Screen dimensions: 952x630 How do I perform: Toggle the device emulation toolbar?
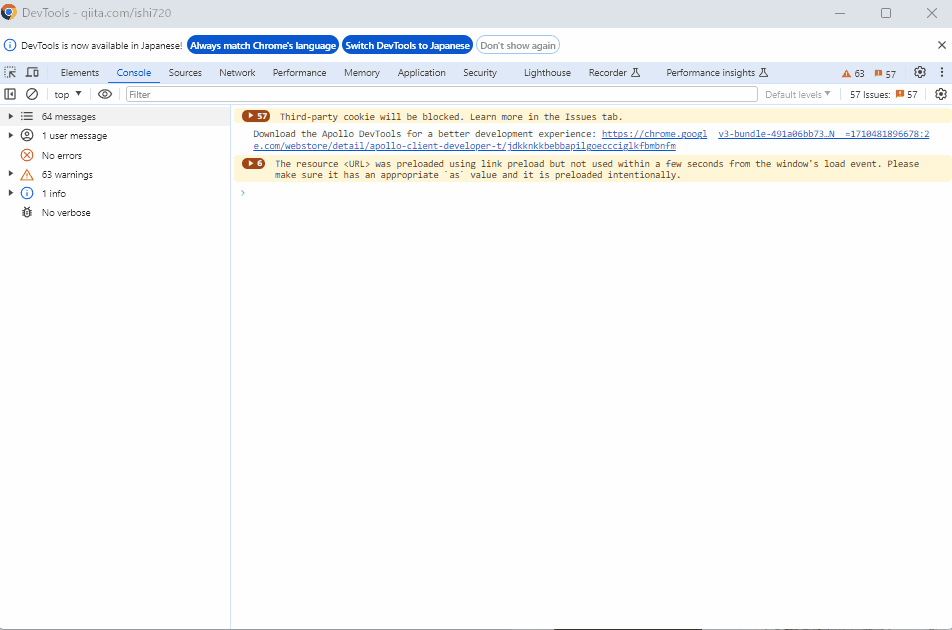tap(32, 72)
